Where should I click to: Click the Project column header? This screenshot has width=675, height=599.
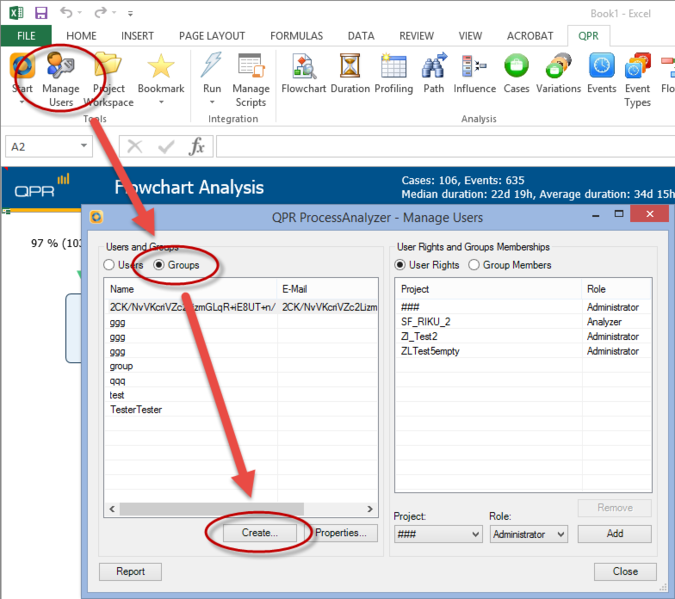(489, 289)
